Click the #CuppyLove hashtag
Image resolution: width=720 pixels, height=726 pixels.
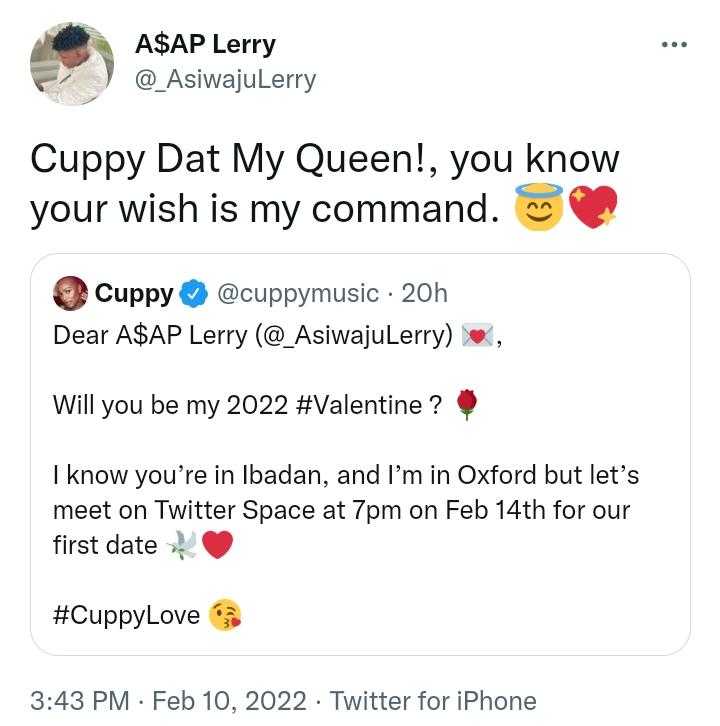click(x=127, y=614)
